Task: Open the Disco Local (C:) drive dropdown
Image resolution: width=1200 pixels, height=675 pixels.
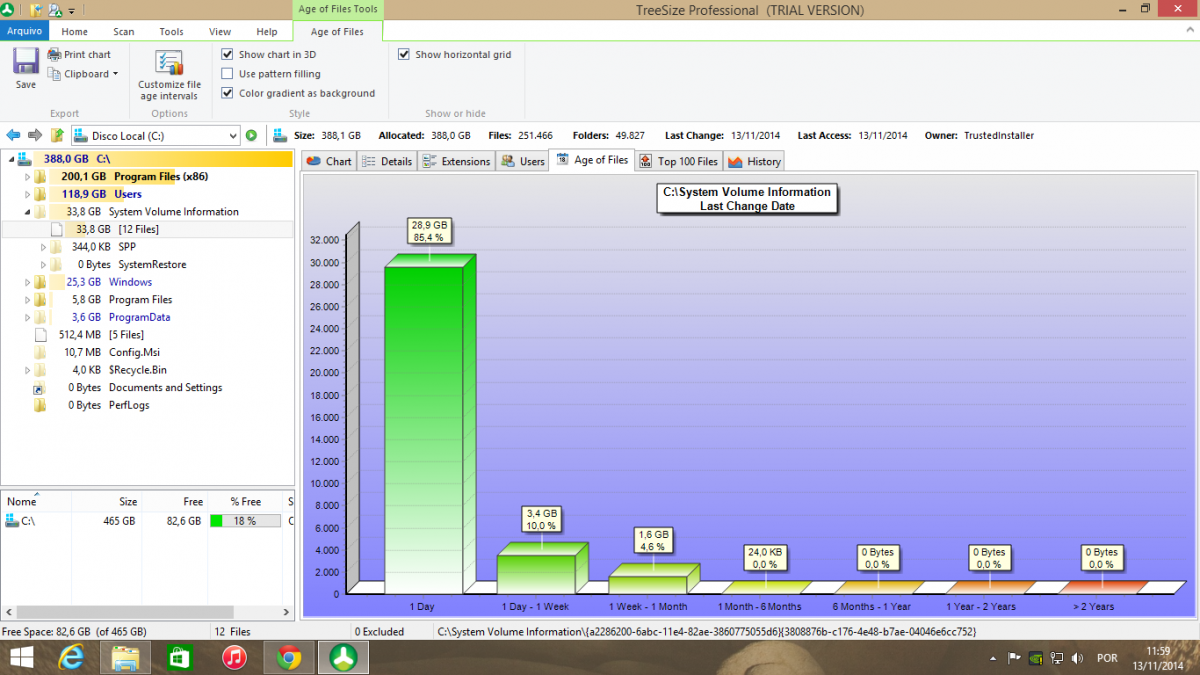Action: [x=233, y=135]
